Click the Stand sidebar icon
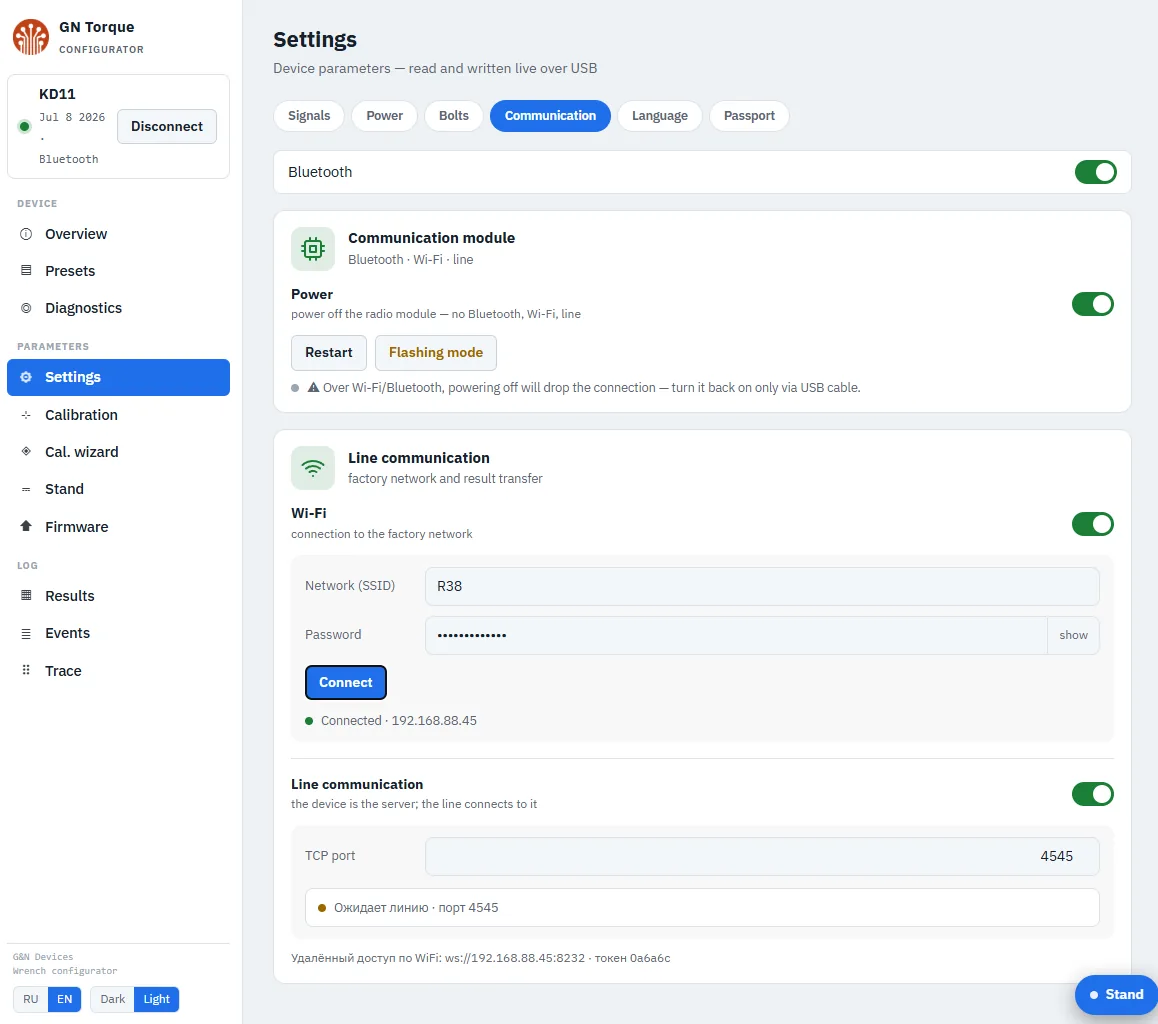This screenshot has width=1158, height=1024. pos(26,489)
